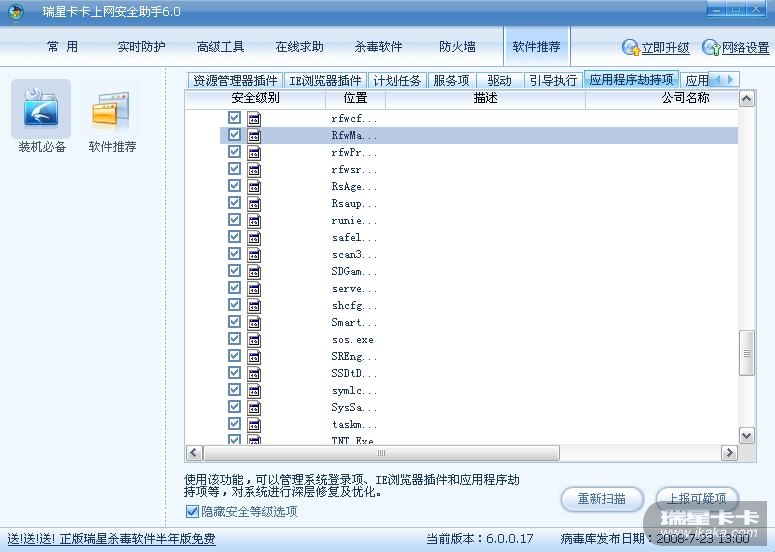Click the Rising Kaka logo in title bar
The image size is (775, 552).
pyautogui.click(x=16, y=11)
